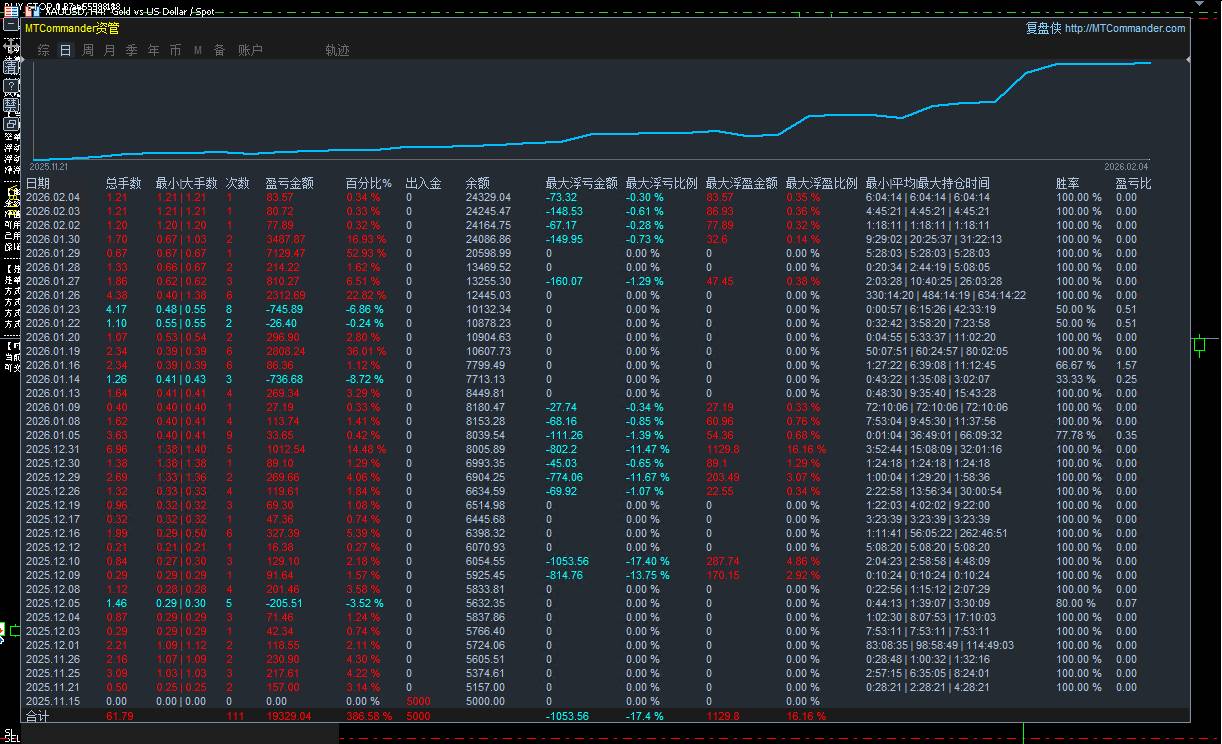Image resolution: width=1222 pixels, height=744 pixels.
Task: Click the 2026.02.04 chart end date
Action: click(1126, 166)
